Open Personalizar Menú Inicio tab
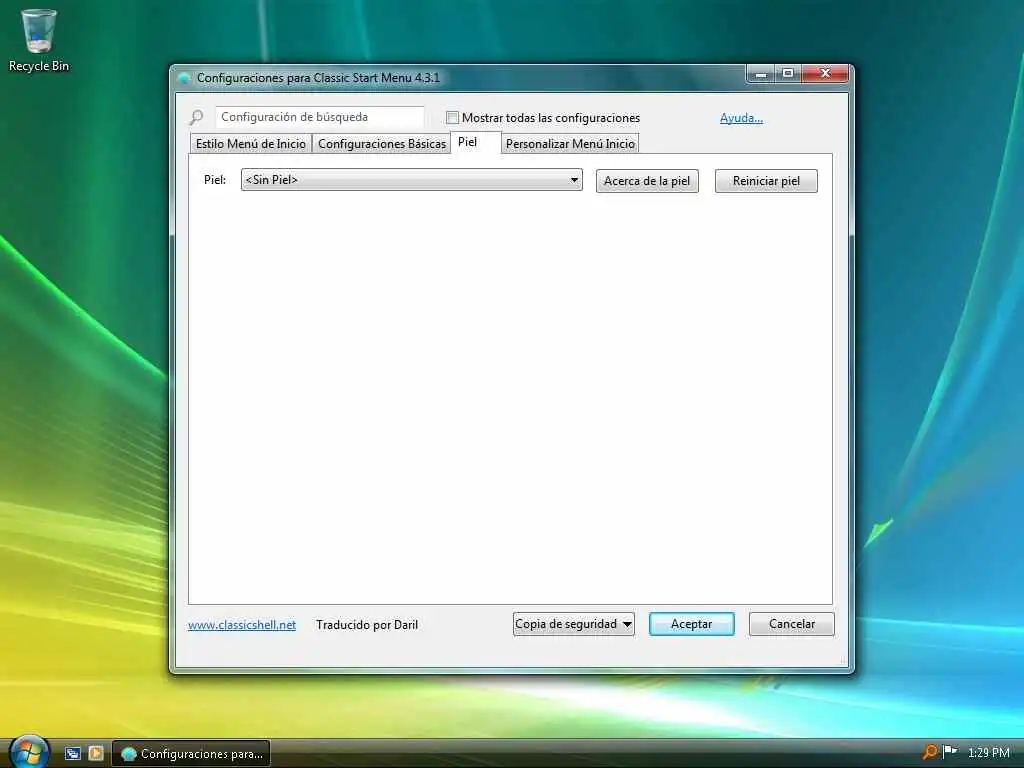 570,144
